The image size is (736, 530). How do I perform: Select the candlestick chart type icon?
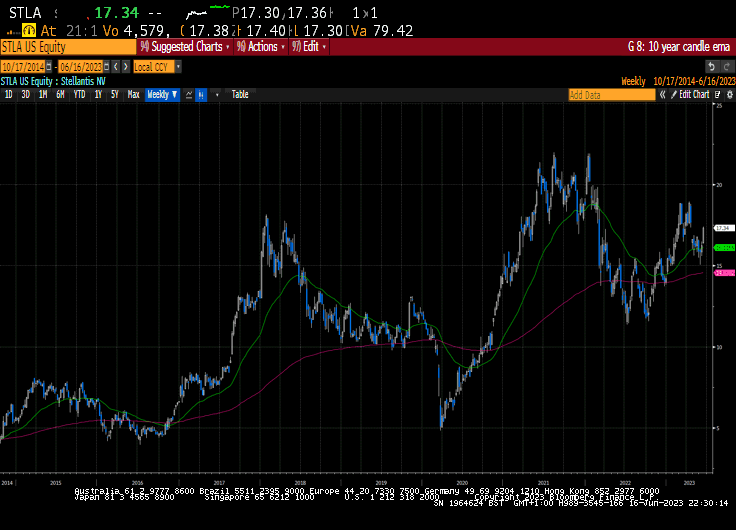[x=201, y=95]
